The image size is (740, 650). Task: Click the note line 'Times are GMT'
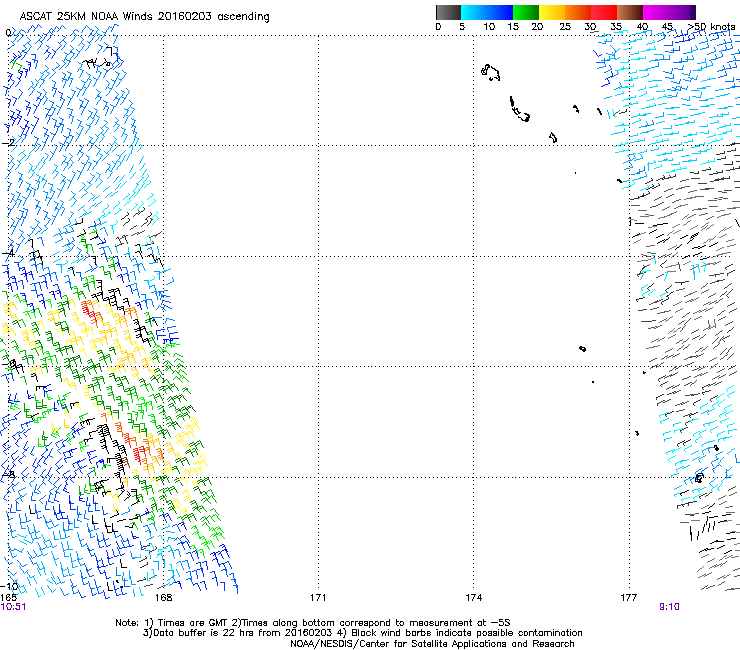pos(192,623)
